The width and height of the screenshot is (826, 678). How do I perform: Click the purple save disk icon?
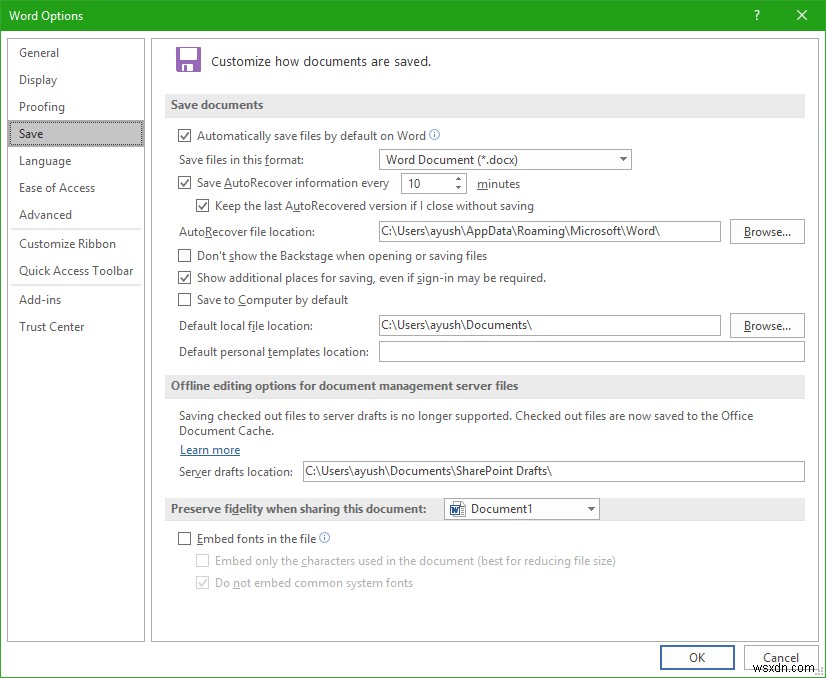pyautogui.click(x=189, y=60)
